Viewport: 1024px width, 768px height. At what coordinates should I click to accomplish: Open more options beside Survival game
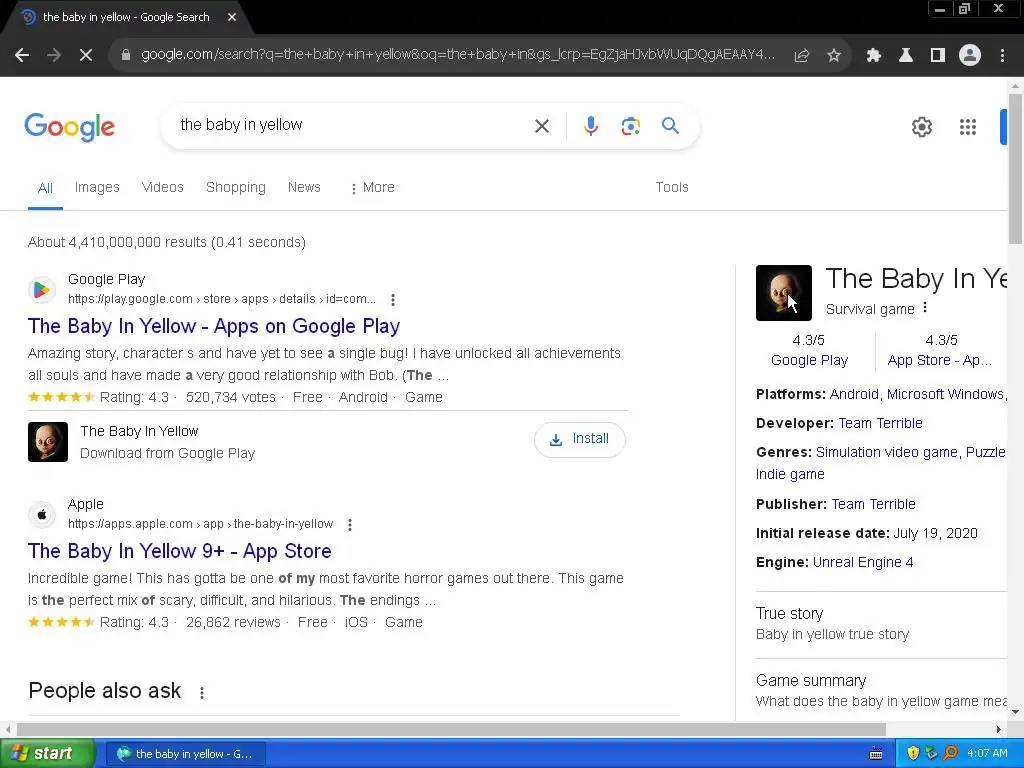click(925, 308)
